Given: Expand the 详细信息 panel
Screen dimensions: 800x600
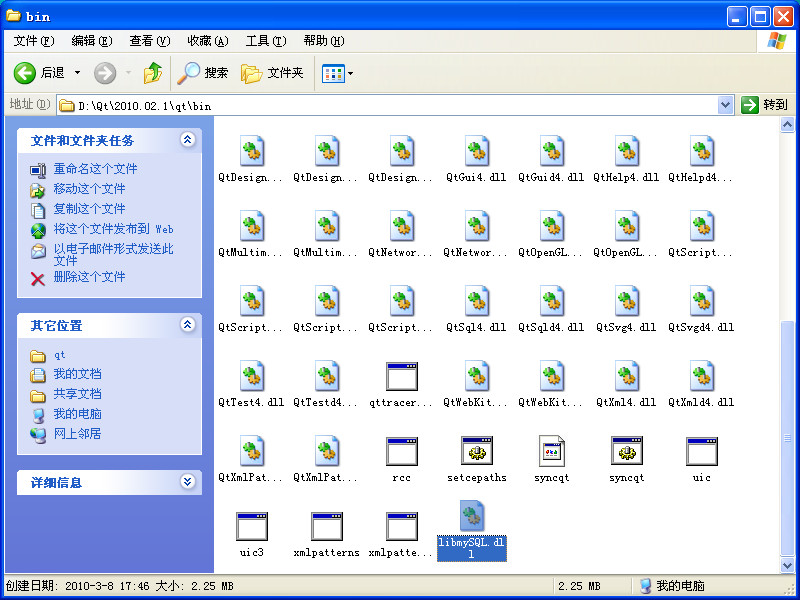Looking at the screenshot, I should click(187, 482).
